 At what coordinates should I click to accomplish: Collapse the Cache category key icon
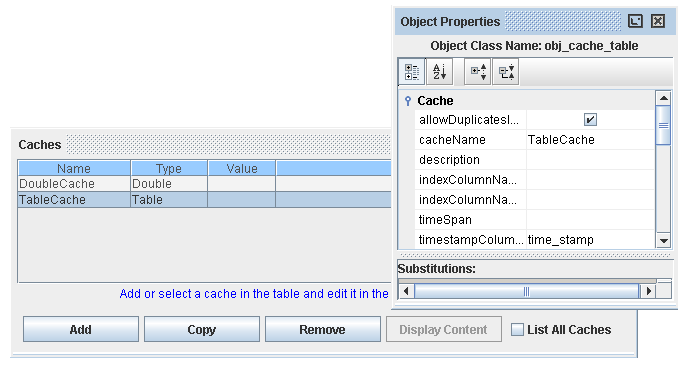pyautogui.click(x=408, y=101)
